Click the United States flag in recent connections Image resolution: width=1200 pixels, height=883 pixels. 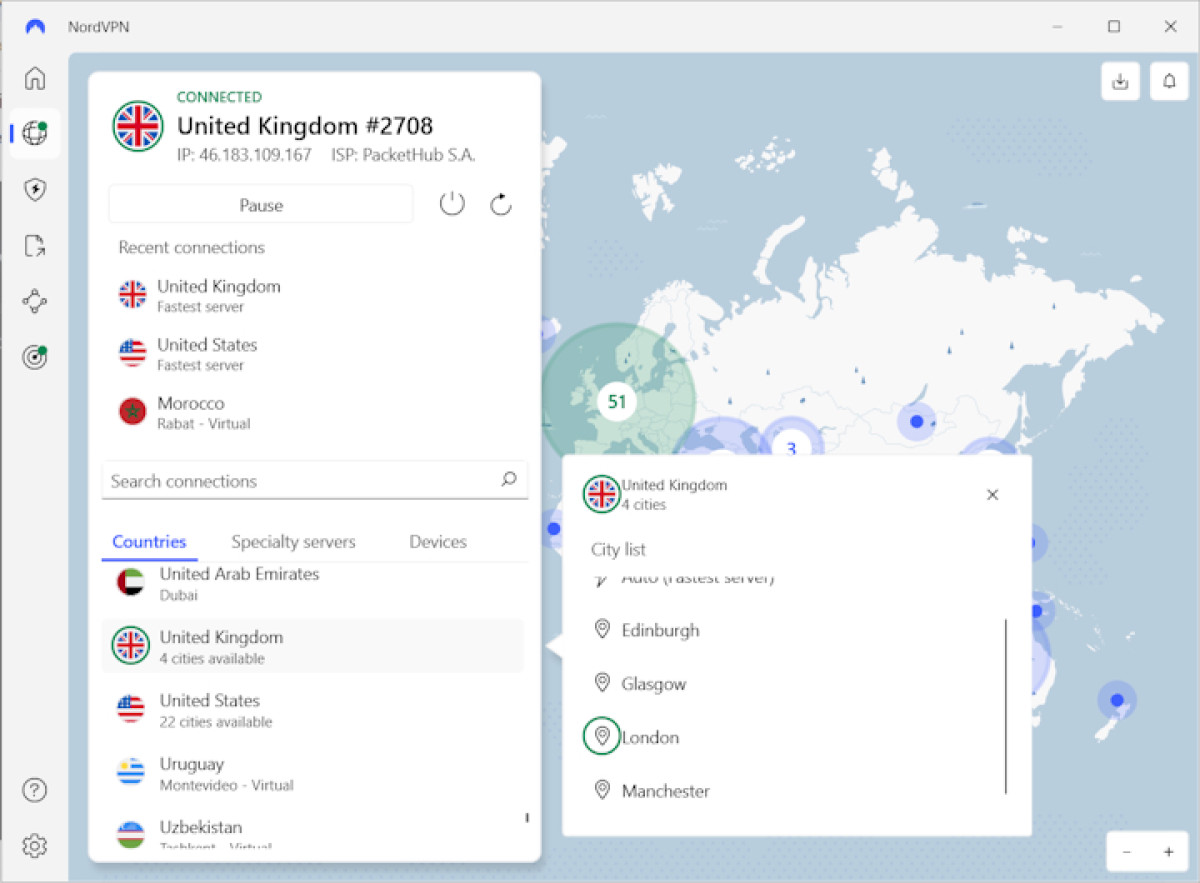click(132, 352)
